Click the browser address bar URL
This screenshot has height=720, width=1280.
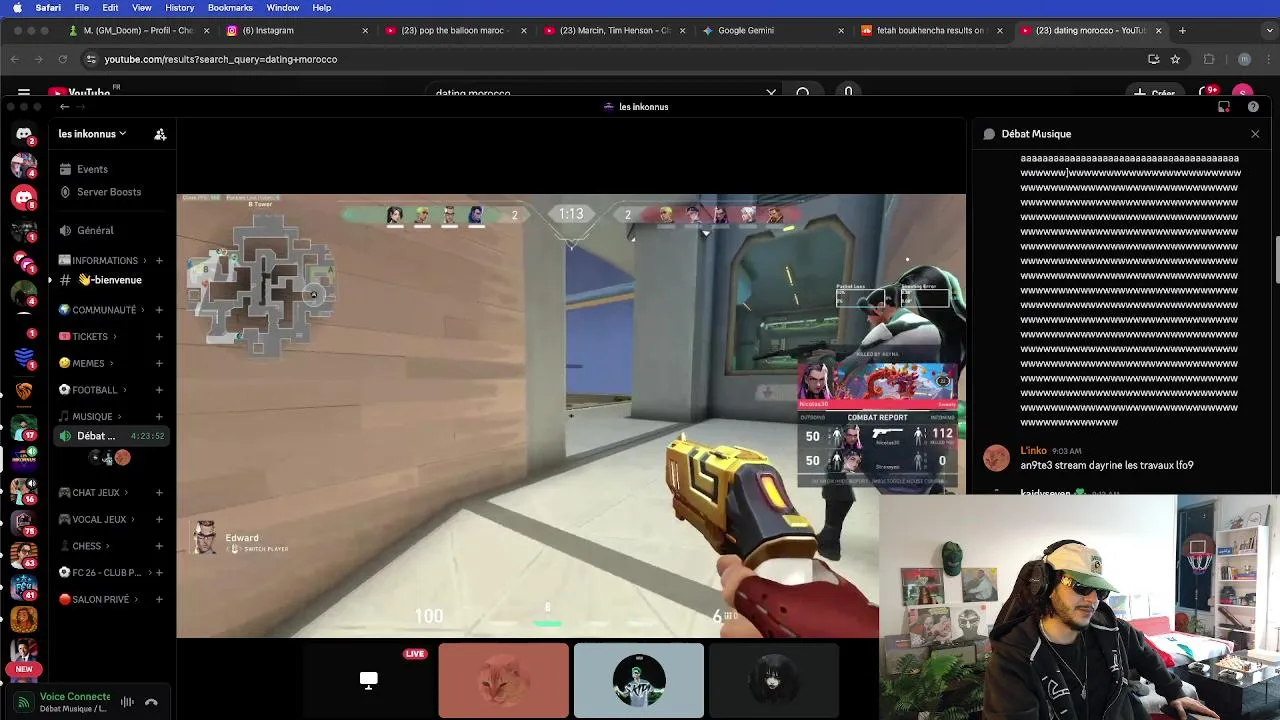click(x=220, y=59)
